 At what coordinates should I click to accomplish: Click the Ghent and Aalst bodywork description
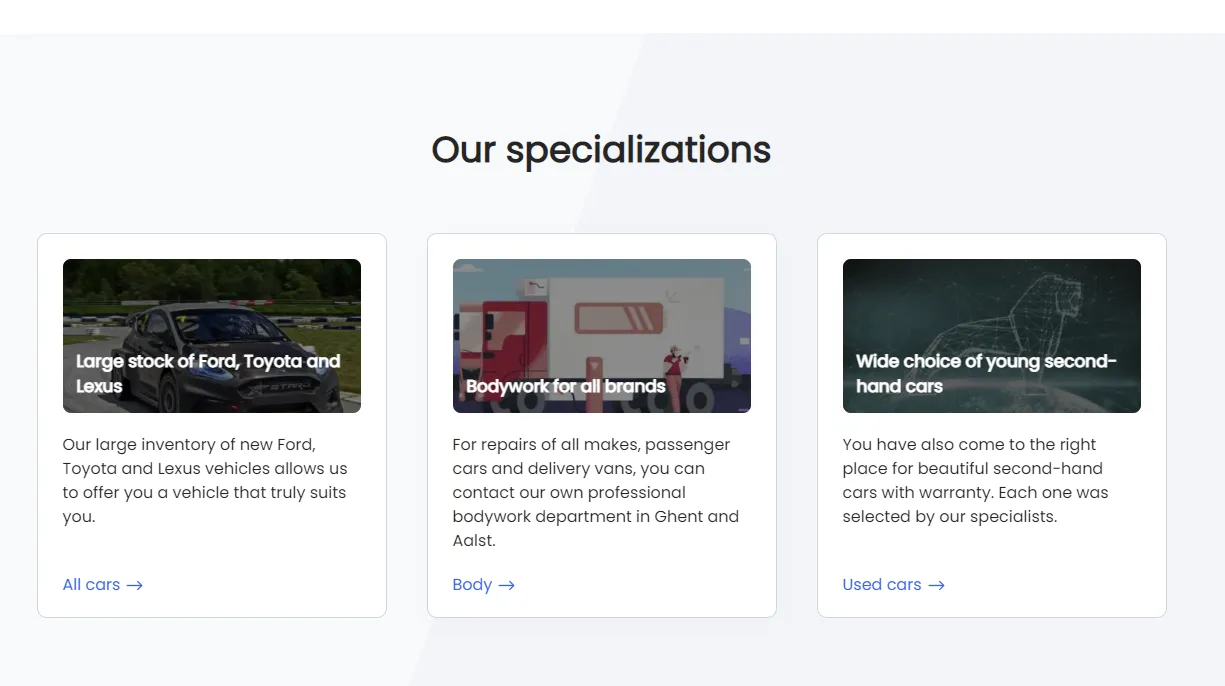[596, 492]
